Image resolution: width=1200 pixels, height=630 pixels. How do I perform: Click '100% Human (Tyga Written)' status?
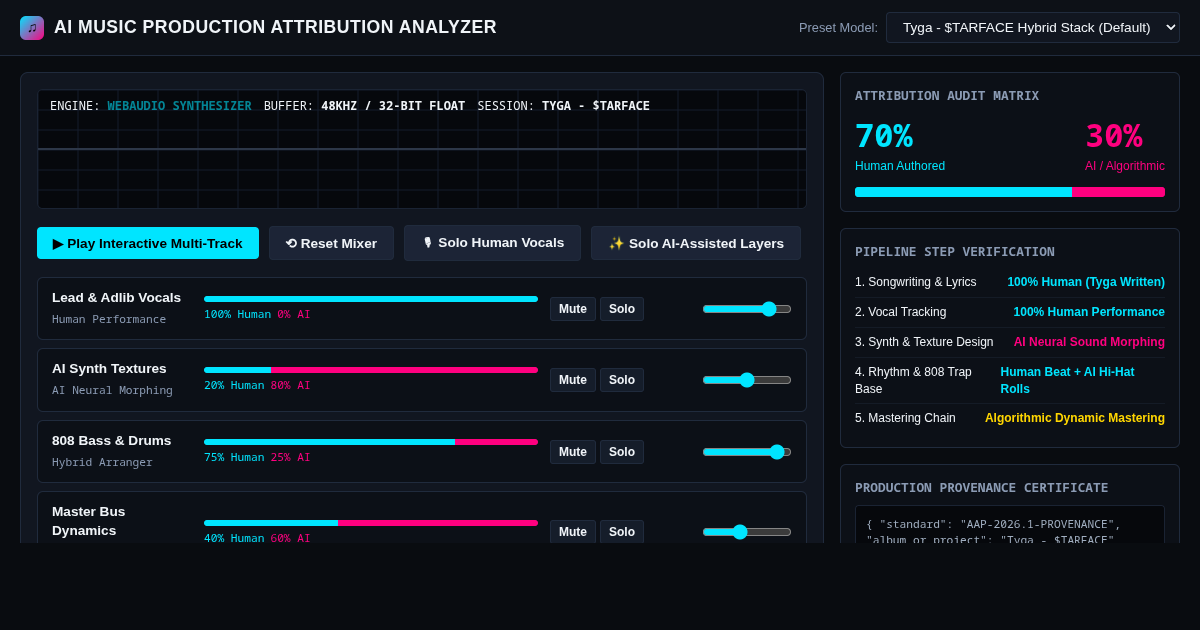coord(1086,282)
